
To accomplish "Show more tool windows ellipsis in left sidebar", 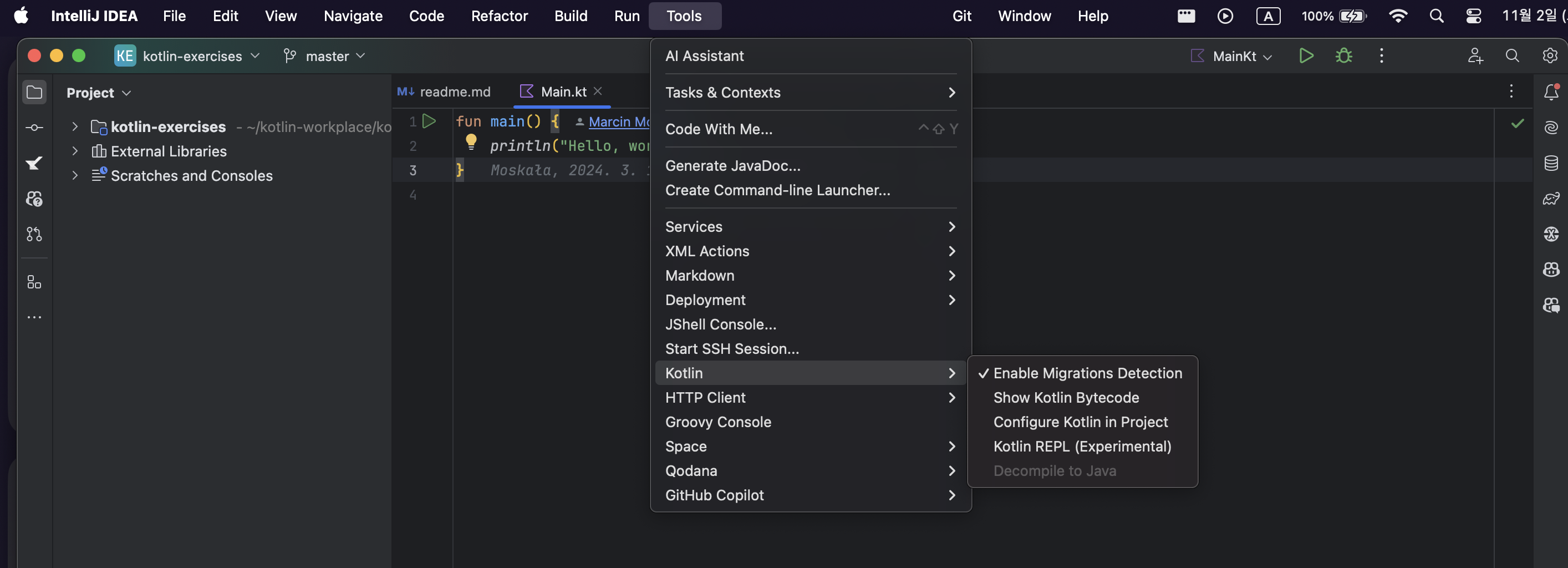I will [34, 317].
